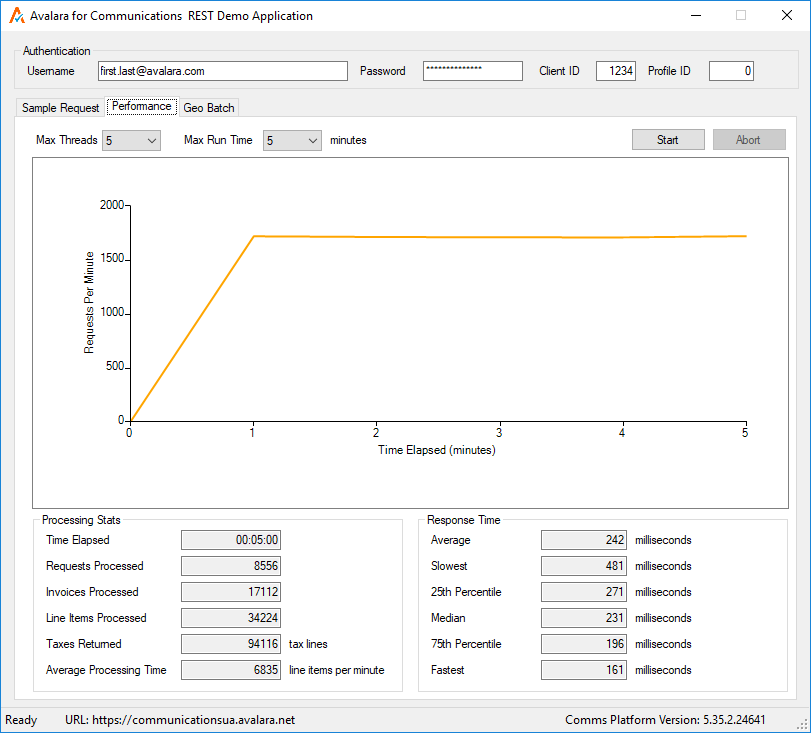Viewport: 811px width, 733px height.
Task: Select the Performance tab
Action: pyautogui.click(x=141, y=107)
